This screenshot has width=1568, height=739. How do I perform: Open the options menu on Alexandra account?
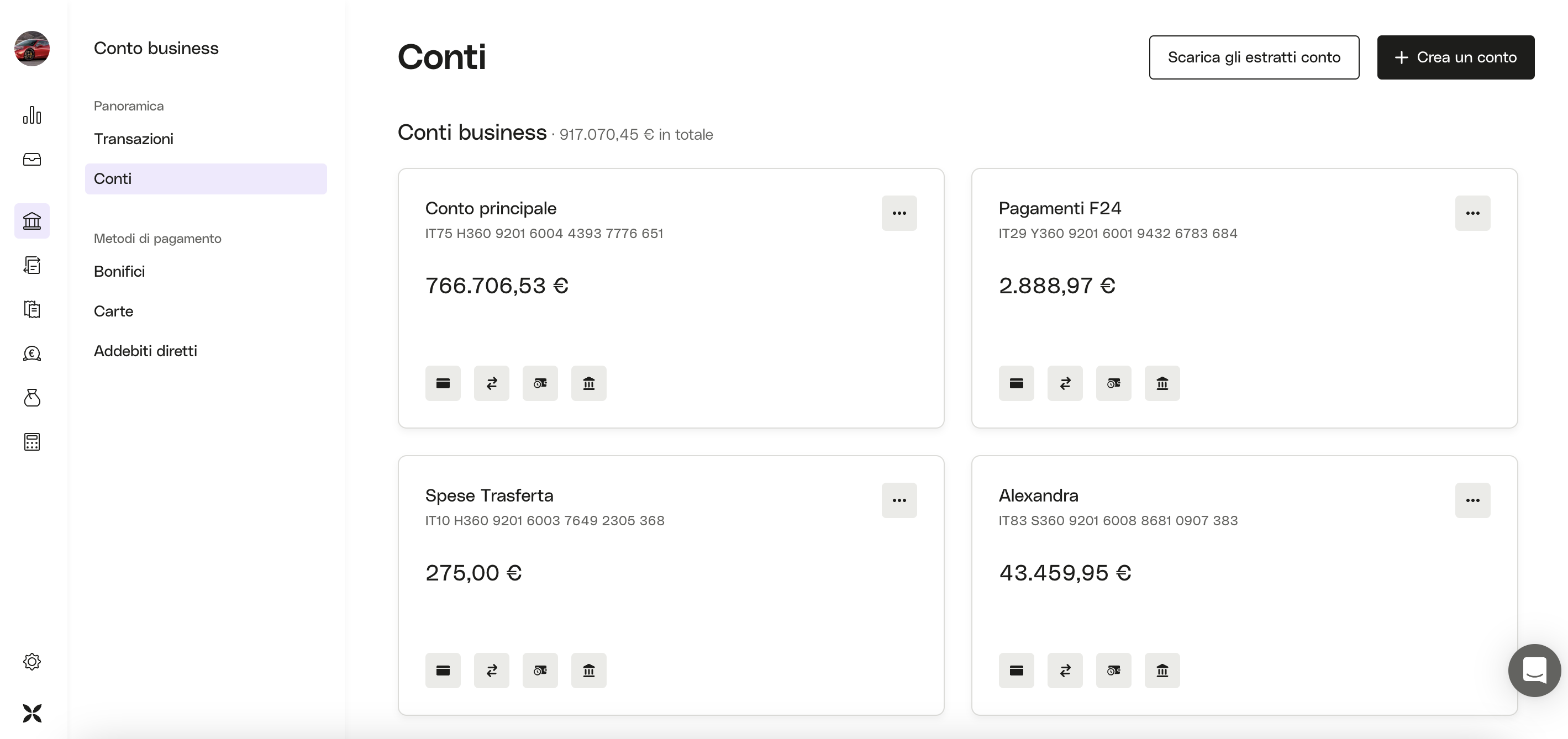(1473, 500)
